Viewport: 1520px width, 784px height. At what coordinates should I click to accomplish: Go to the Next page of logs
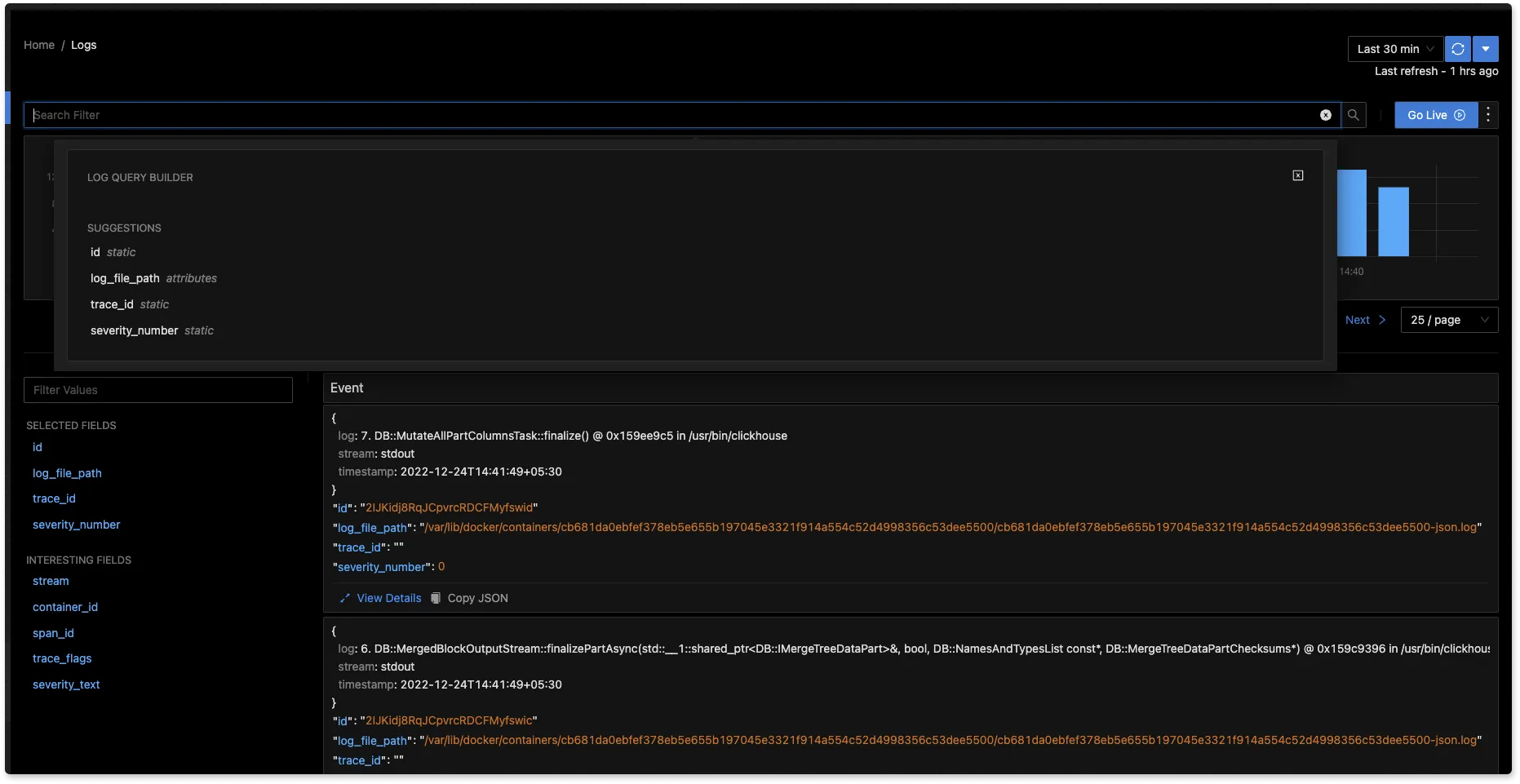pyautogui.click(x=1365, y=320)
